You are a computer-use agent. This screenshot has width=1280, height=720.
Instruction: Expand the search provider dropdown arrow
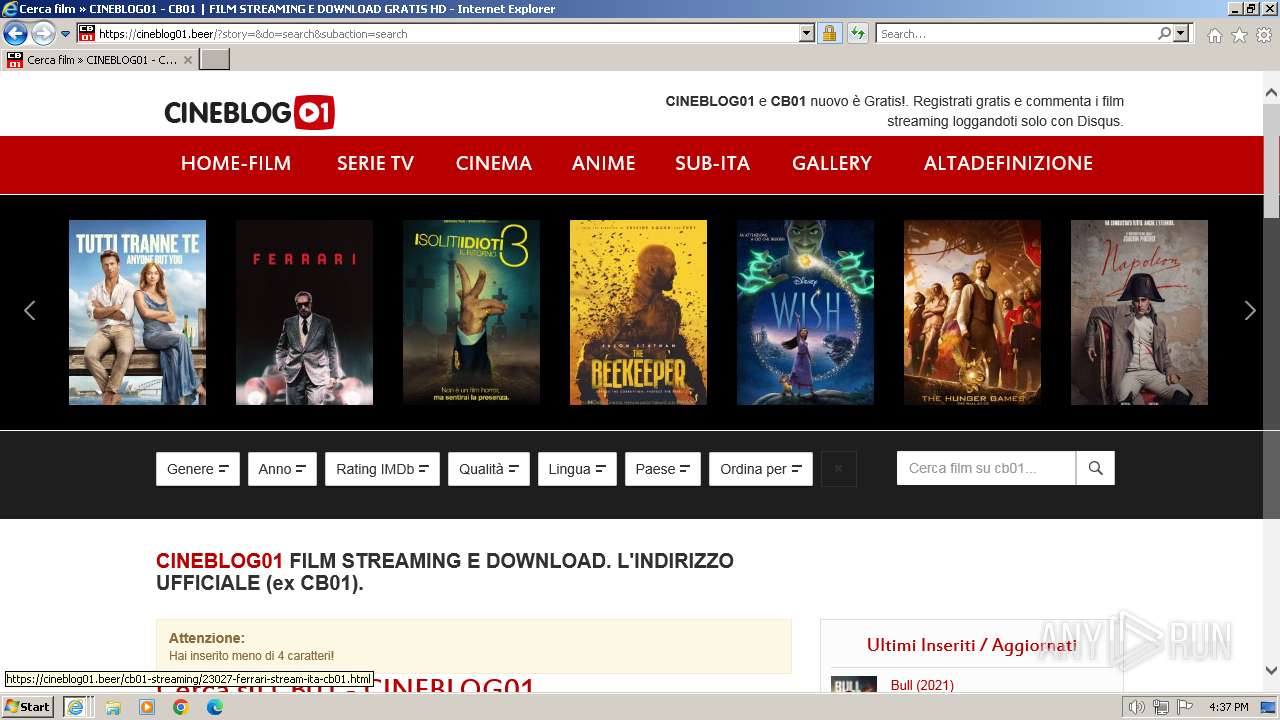tap(1181, 33)
